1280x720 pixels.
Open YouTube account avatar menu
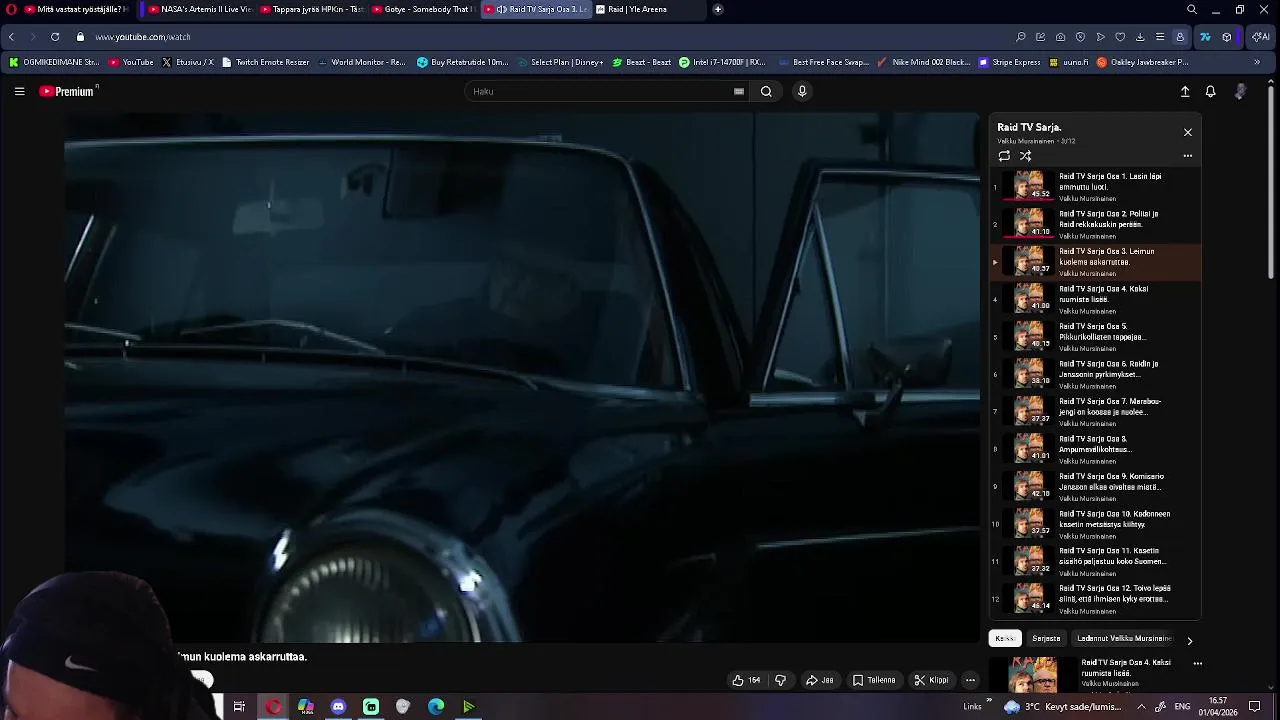[1240, 91]
